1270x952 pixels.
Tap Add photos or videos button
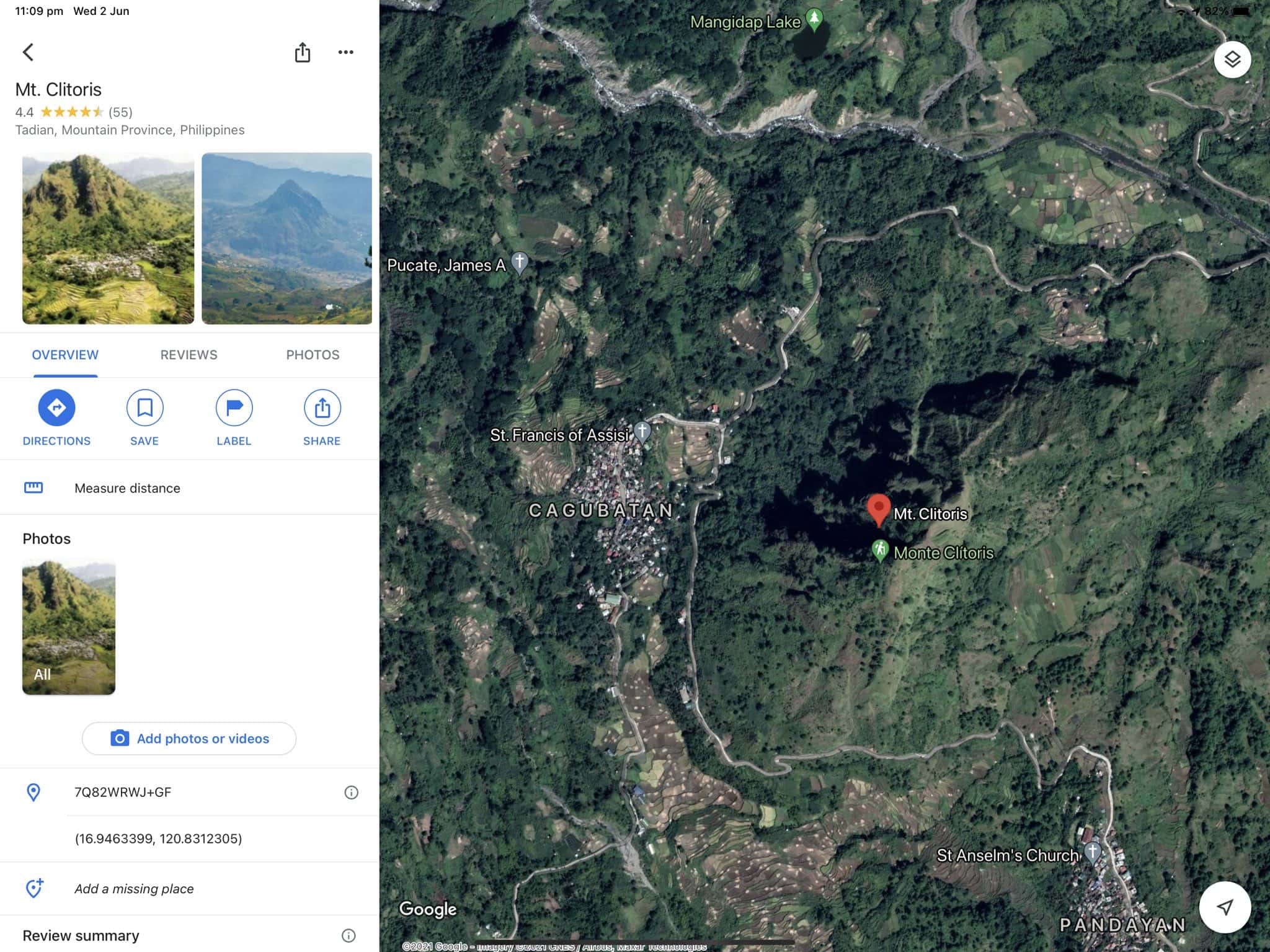(189, 738)
